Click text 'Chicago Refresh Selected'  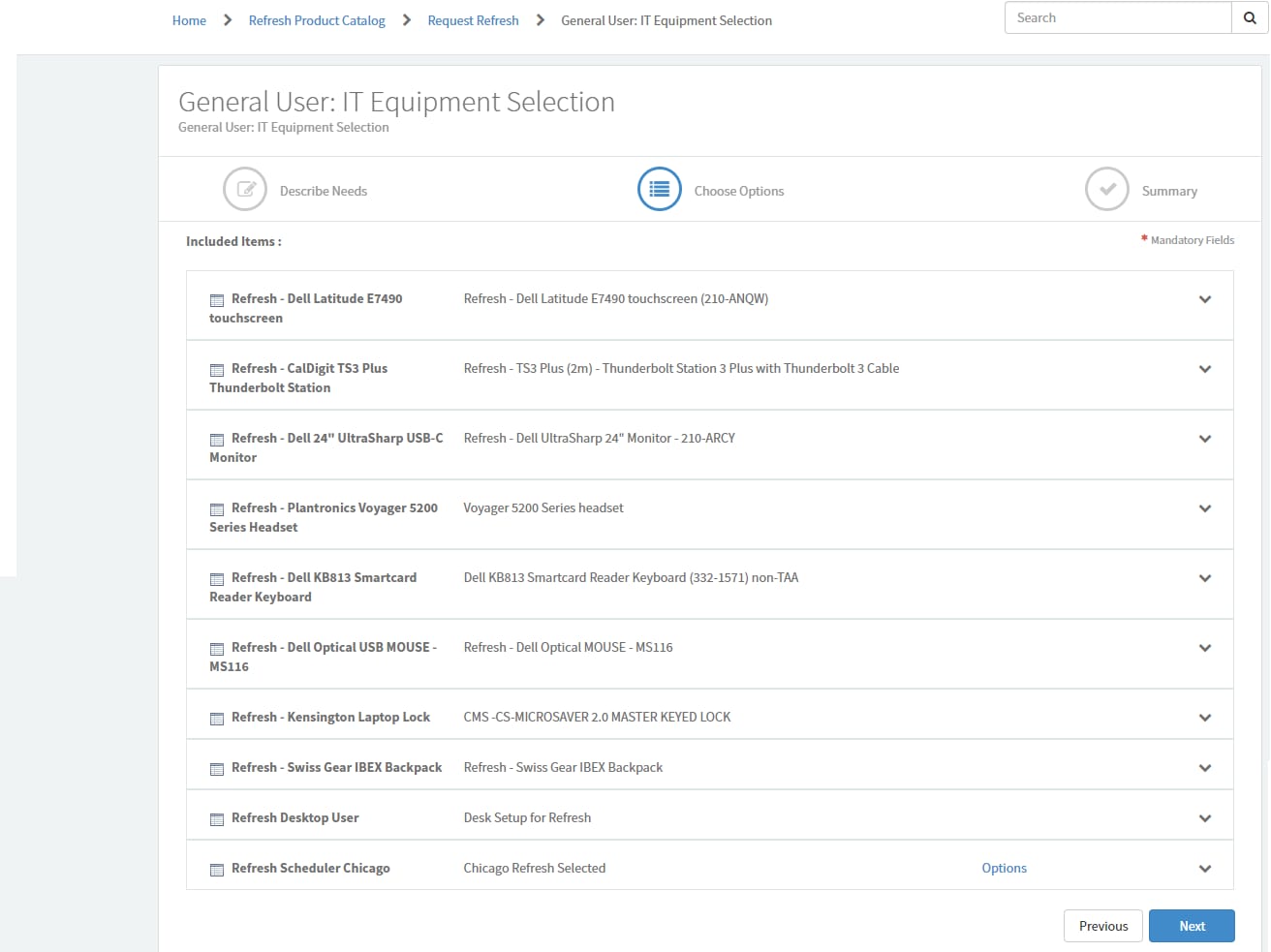pos(535,868)
